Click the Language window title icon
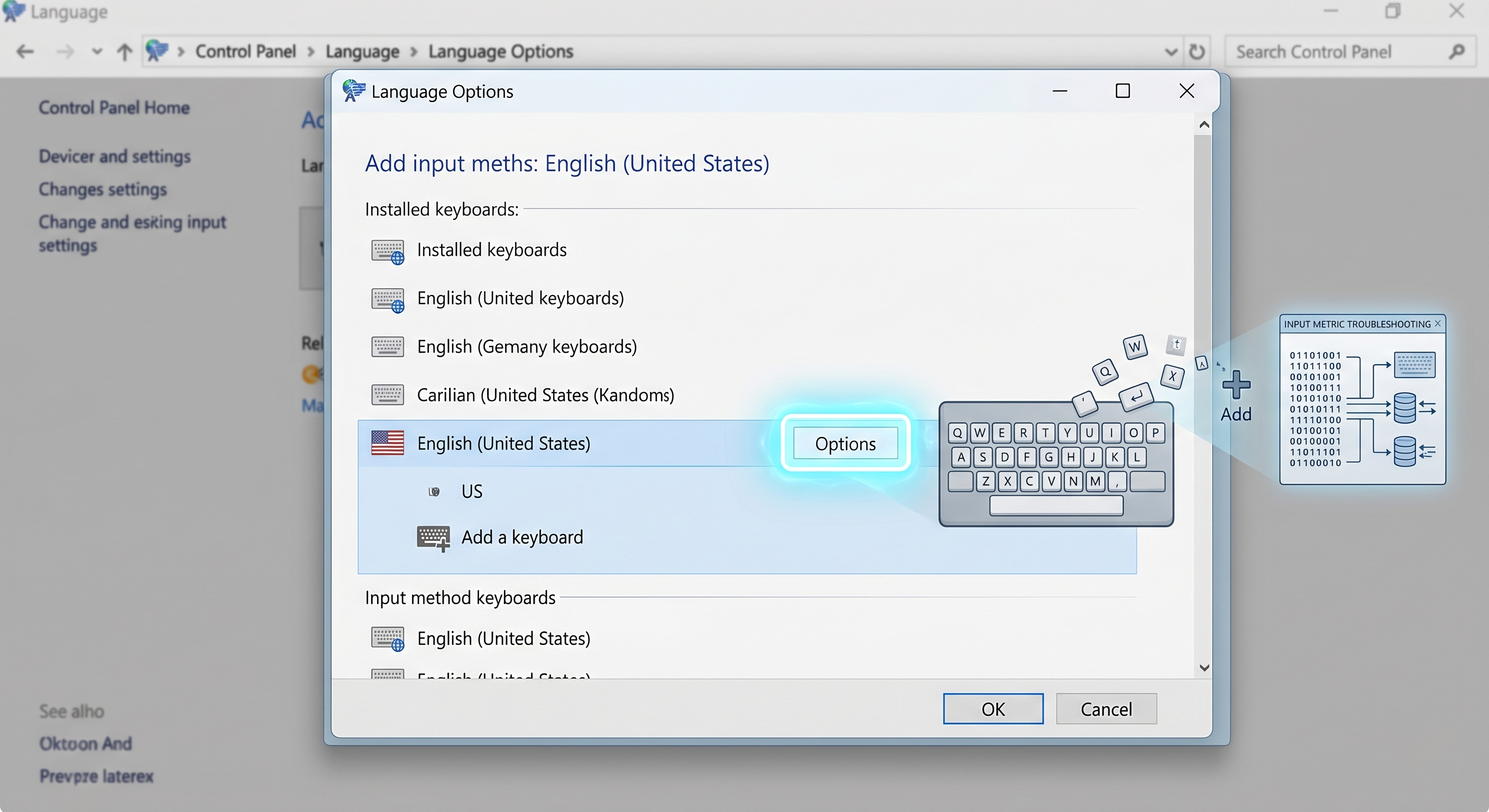 point(13,11)
